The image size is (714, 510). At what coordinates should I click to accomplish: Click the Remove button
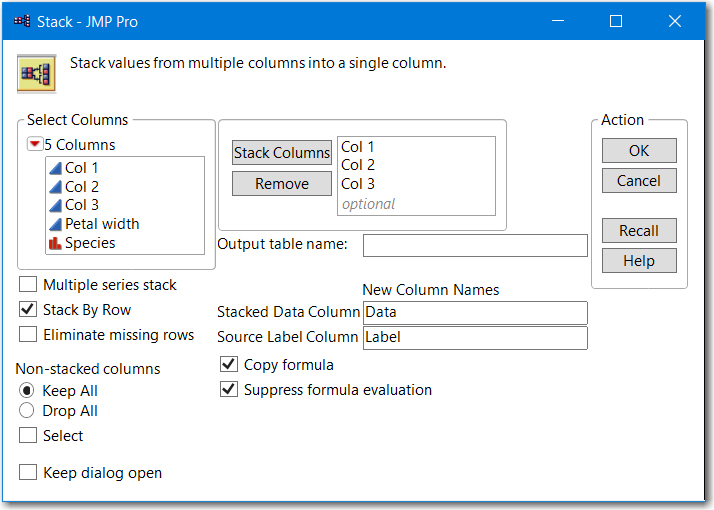[x=281, y=184]
